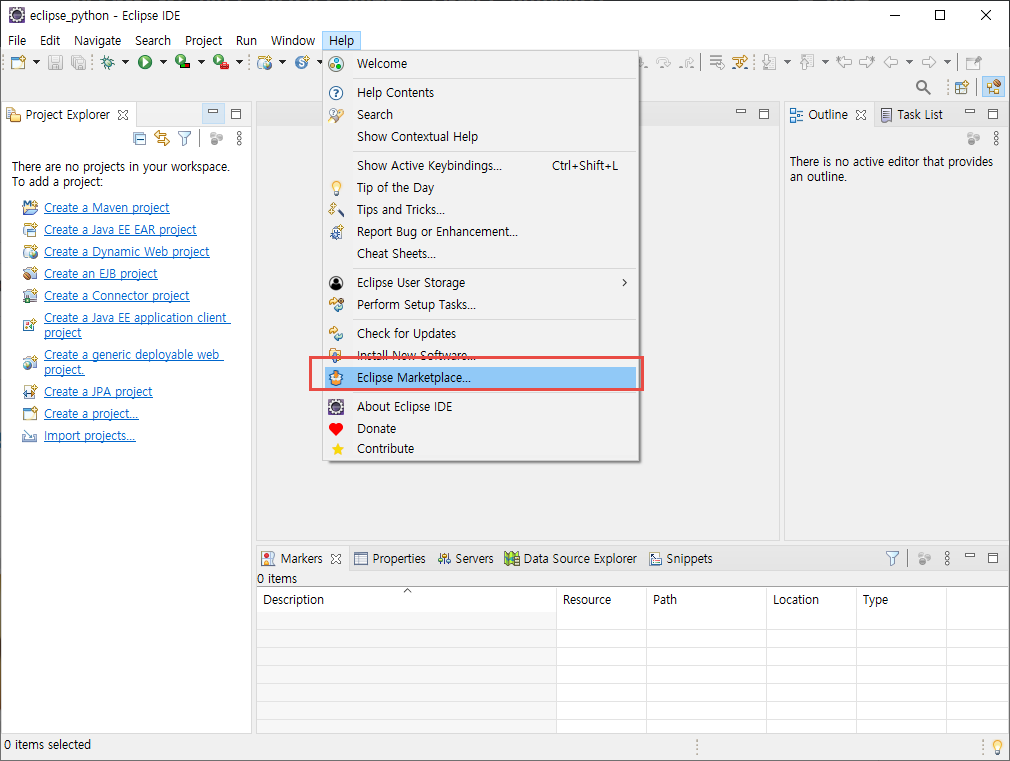Select Eclipse Marketplace... from Help menu
This screenshot has height=761, width=1010.
pyautogui.click(x=481, y=378)
